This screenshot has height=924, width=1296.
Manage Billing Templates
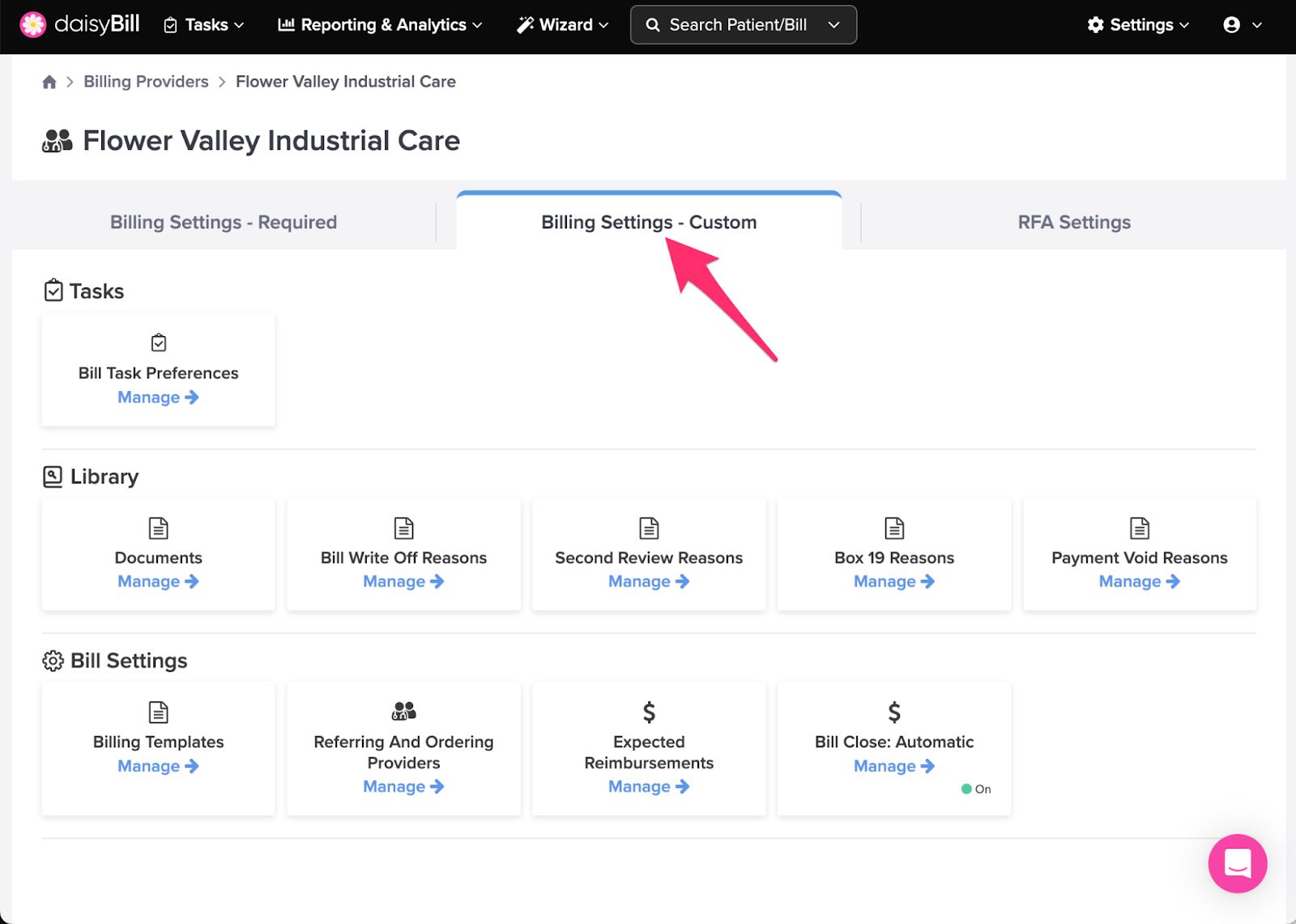point(158,766)
